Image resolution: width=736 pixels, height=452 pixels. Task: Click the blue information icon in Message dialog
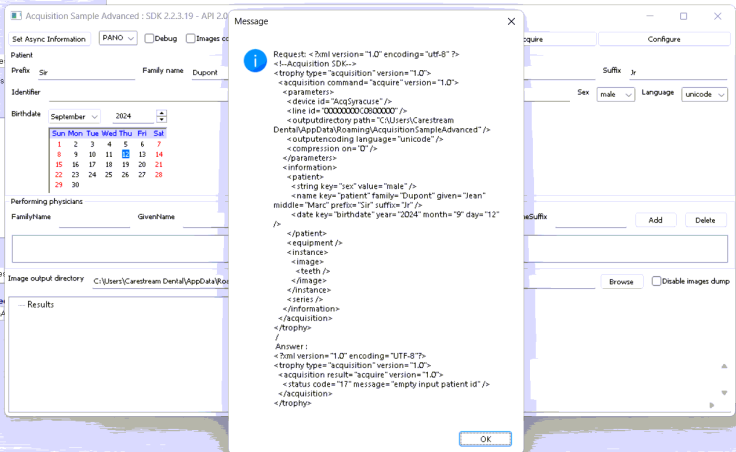click(255, 61)
